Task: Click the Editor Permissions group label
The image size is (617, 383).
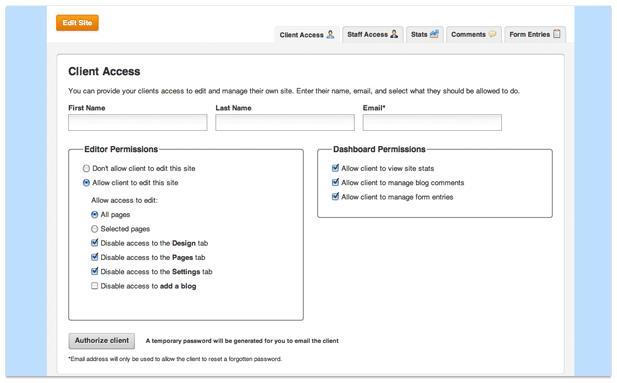Action: tap(121, 149)
